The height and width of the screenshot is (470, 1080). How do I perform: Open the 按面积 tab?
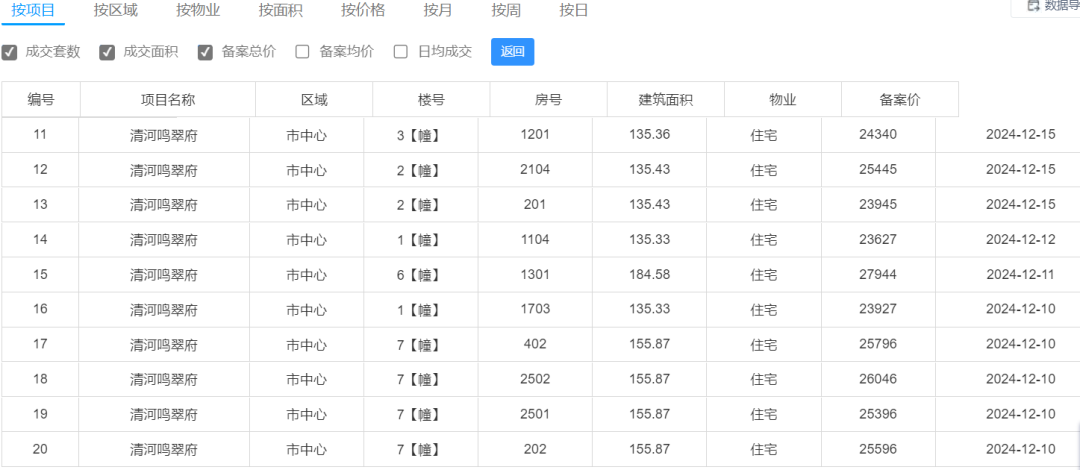point(280,10)
